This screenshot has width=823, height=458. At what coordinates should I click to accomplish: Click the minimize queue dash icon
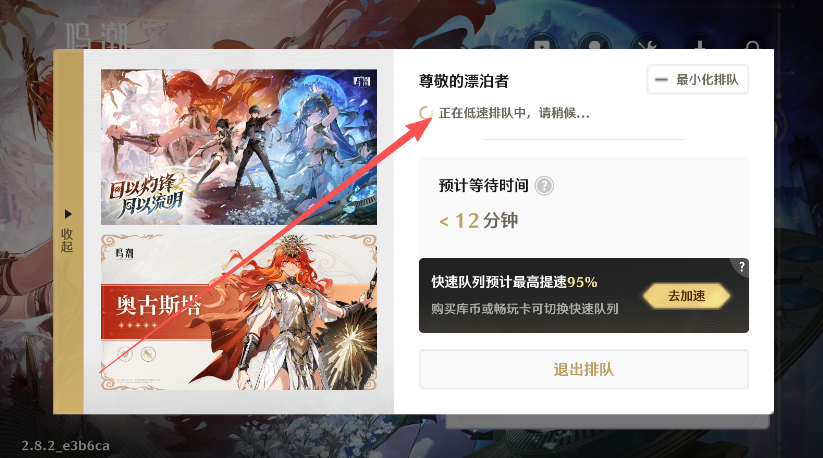pos(661,80)
